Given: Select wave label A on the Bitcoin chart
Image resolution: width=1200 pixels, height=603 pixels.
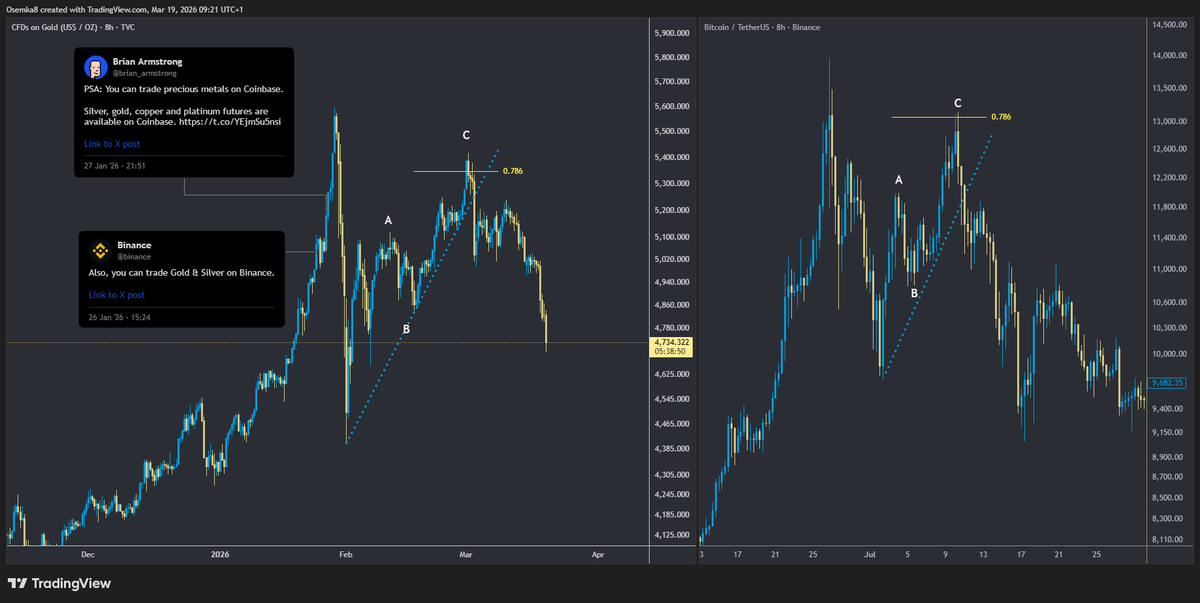Looking at the screenshot, I should coord(898,180).
